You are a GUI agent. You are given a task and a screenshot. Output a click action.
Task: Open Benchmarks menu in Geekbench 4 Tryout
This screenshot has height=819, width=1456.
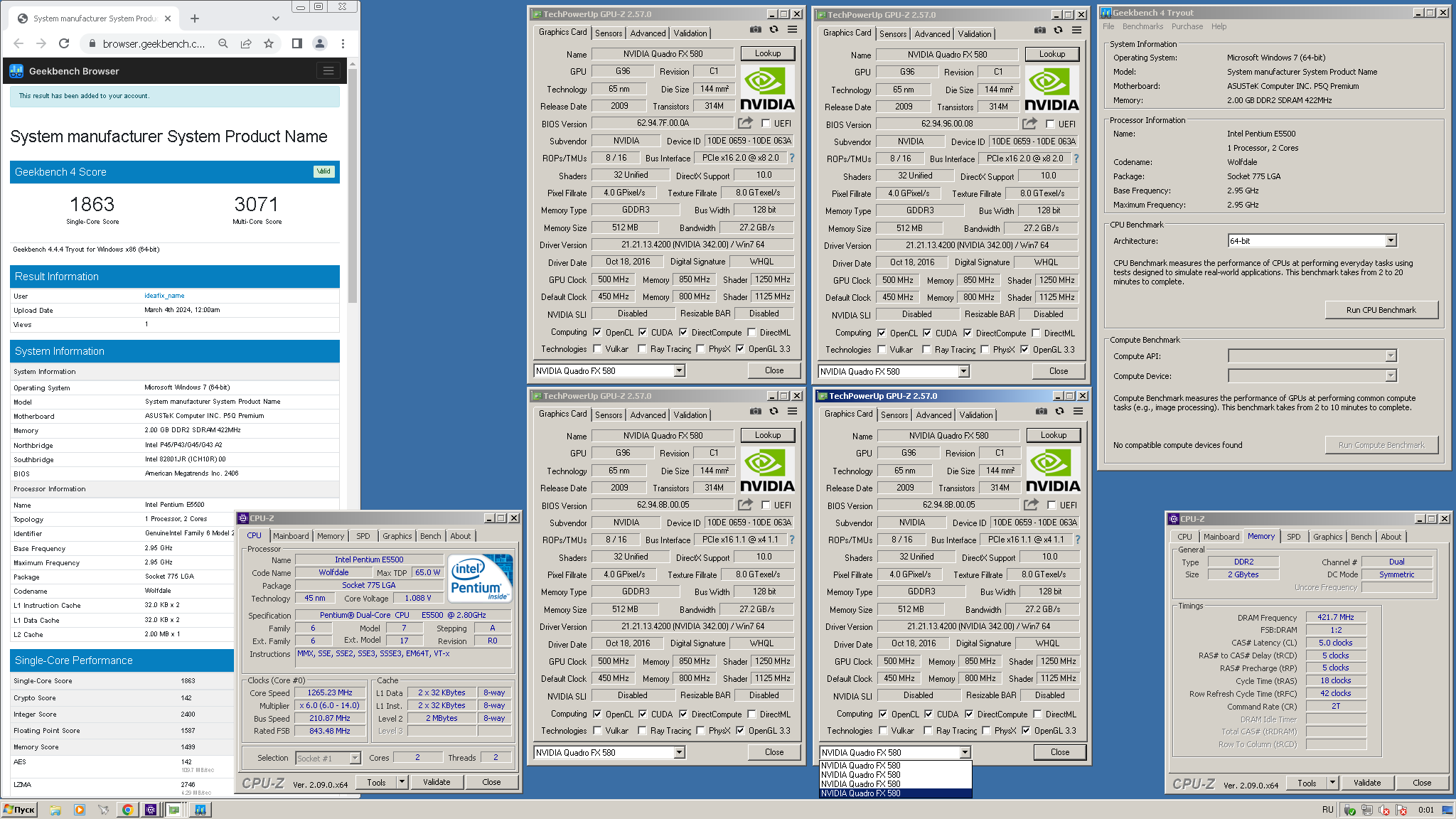(1142, 26)
